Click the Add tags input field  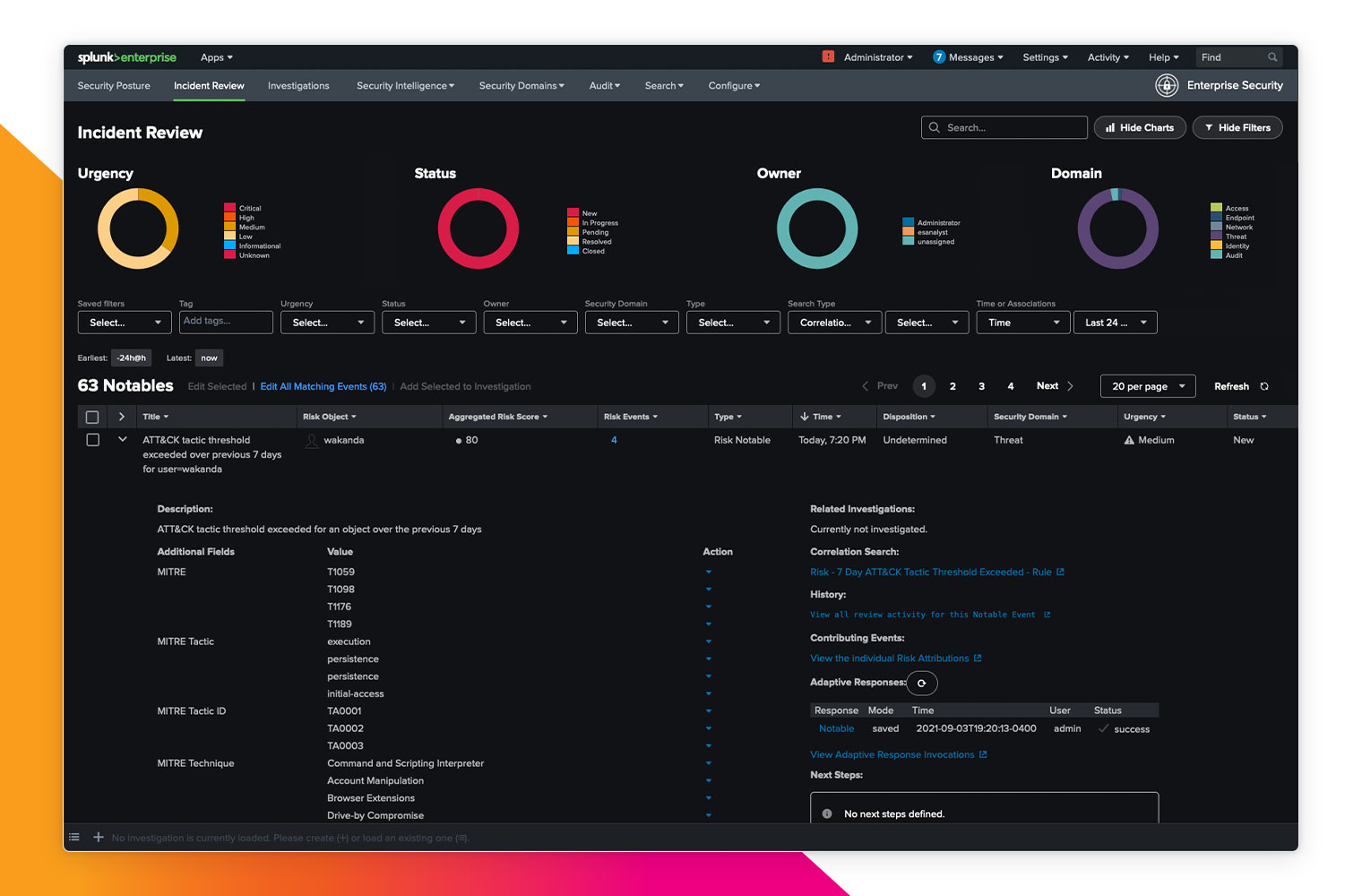click(226, 322)
